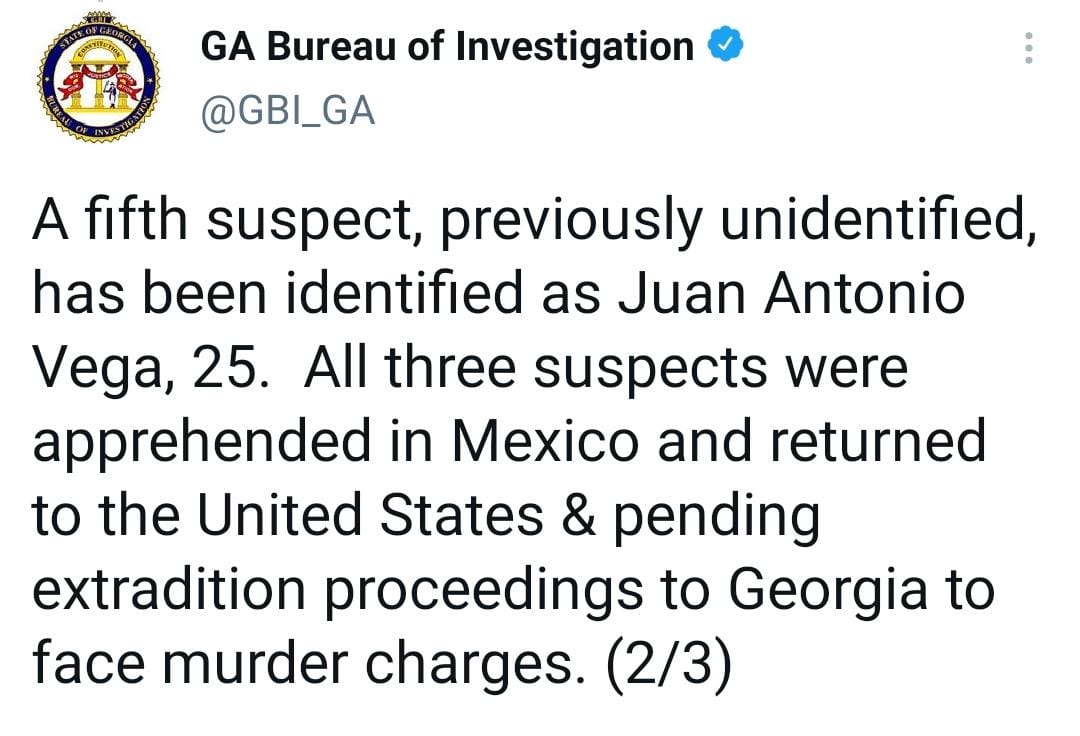The image size is (1080, 736).
Task: Click the @GBI_GA handle
Action: [288, 110]
